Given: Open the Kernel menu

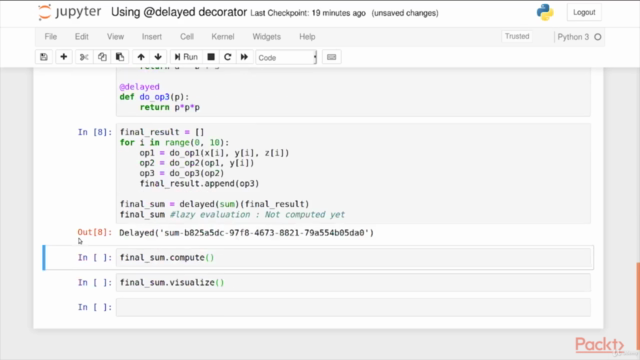Looking at the screenshot, I should pos(223,37).
